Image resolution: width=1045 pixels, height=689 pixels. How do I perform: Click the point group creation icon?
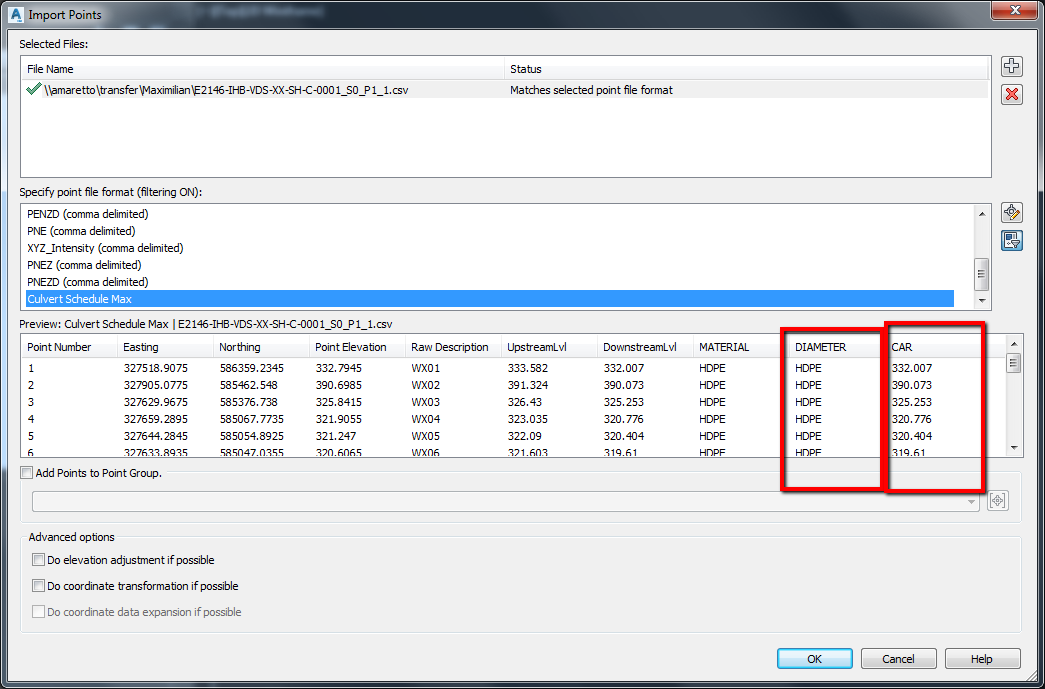coord(998,500)
